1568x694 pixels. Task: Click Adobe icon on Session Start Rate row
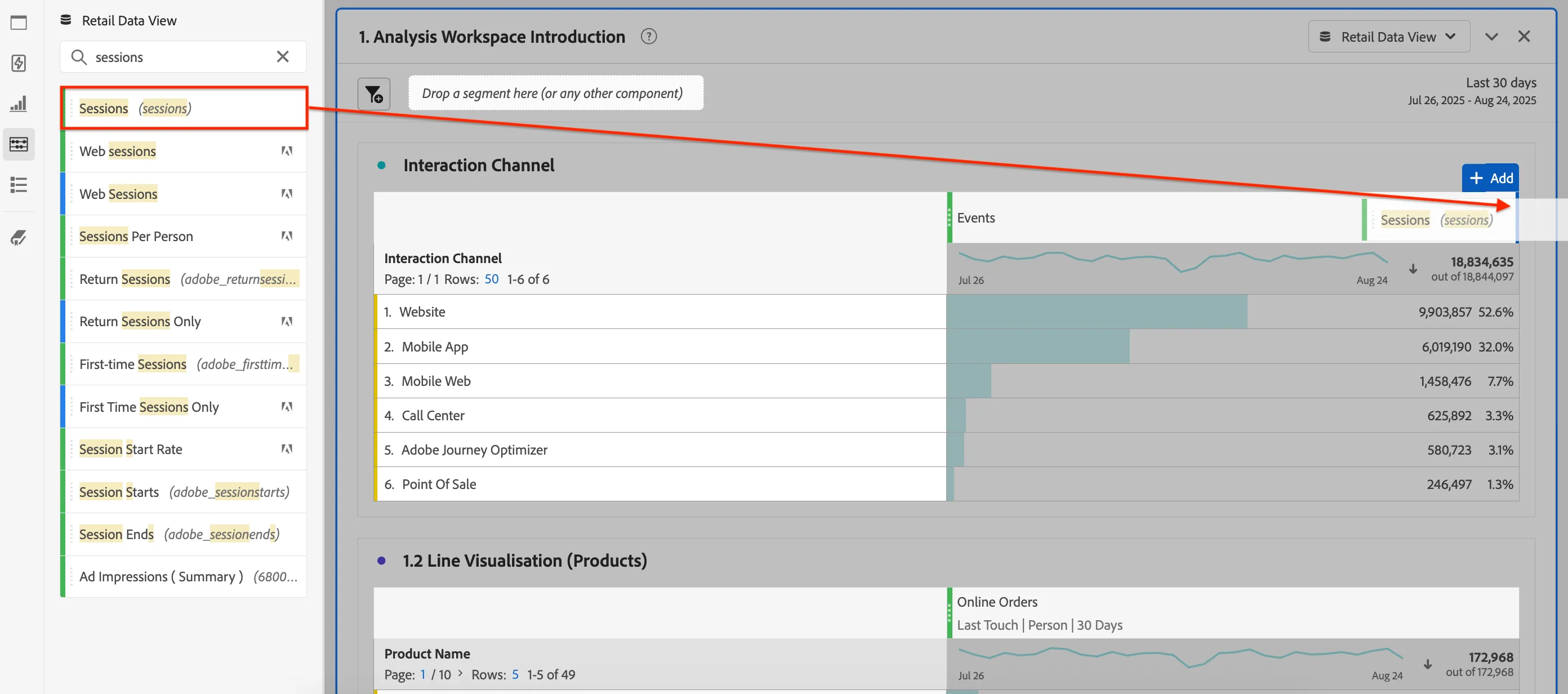tap(286, 450)
